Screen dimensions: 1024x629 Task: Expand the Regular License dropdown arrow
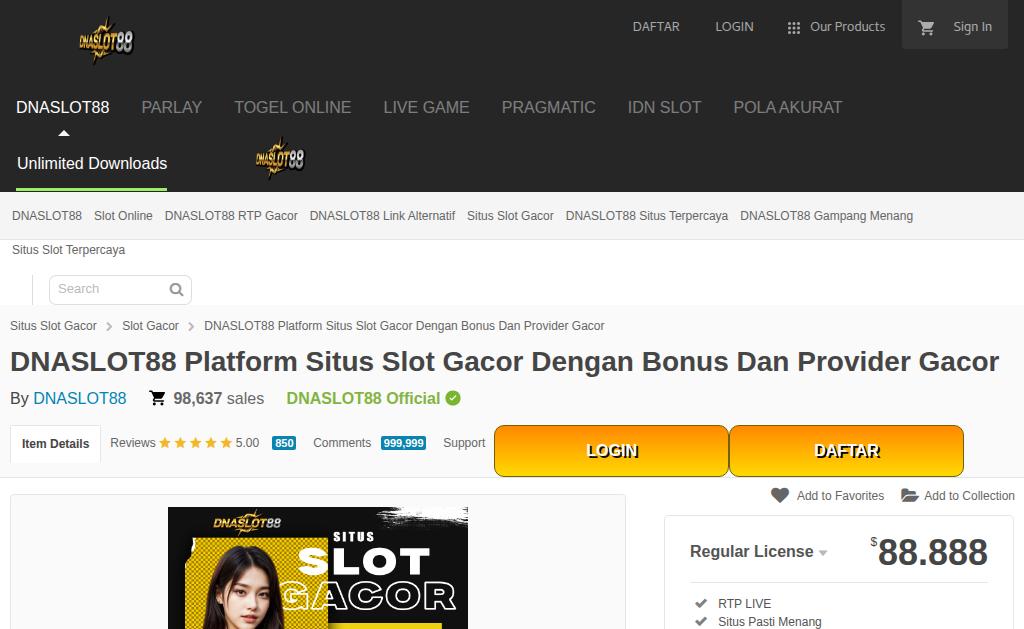(x=823, y=553)
